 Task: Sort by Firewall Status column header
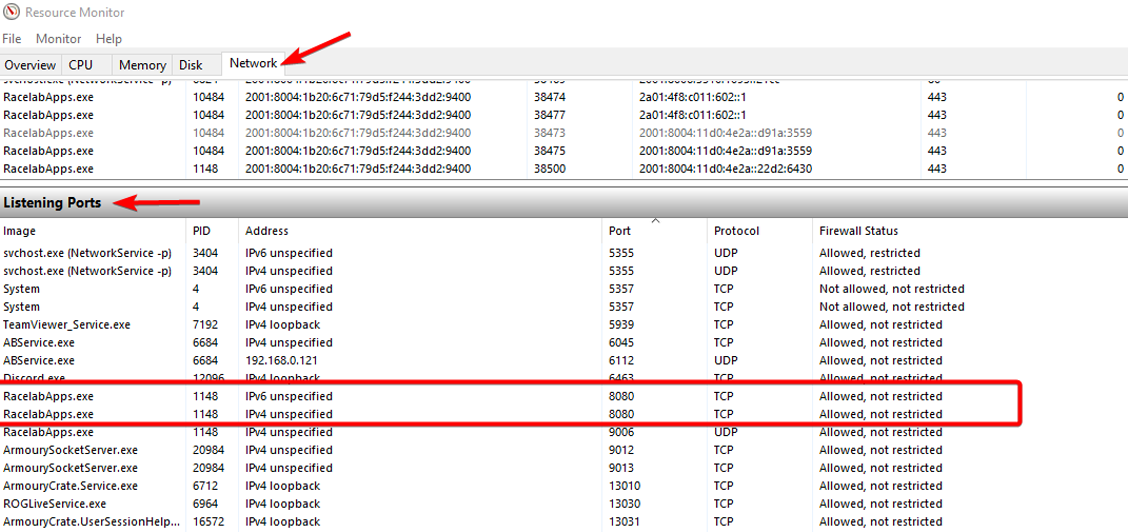click(858, 231)
